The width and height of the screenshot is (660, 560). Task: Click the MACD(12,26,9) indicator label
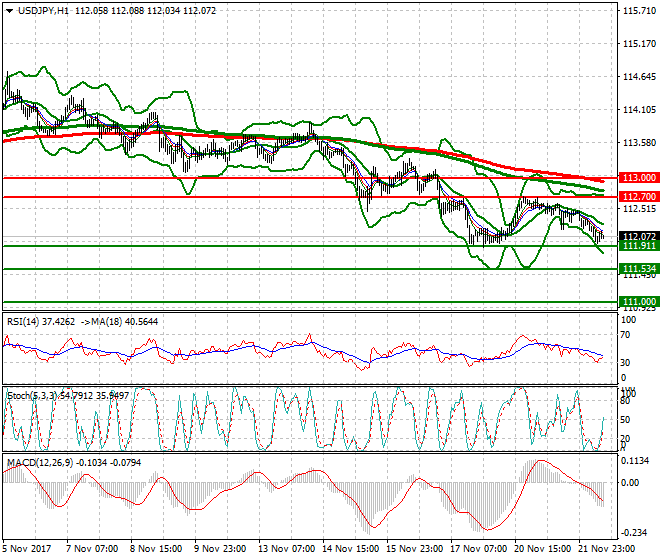tap(40, 463)
